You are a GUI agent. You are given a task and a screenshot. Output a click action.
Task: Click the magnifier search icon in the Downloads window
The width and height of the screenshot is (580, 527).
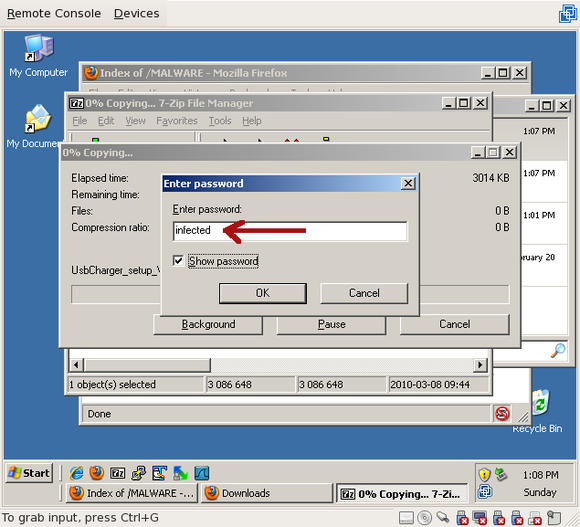558,350
